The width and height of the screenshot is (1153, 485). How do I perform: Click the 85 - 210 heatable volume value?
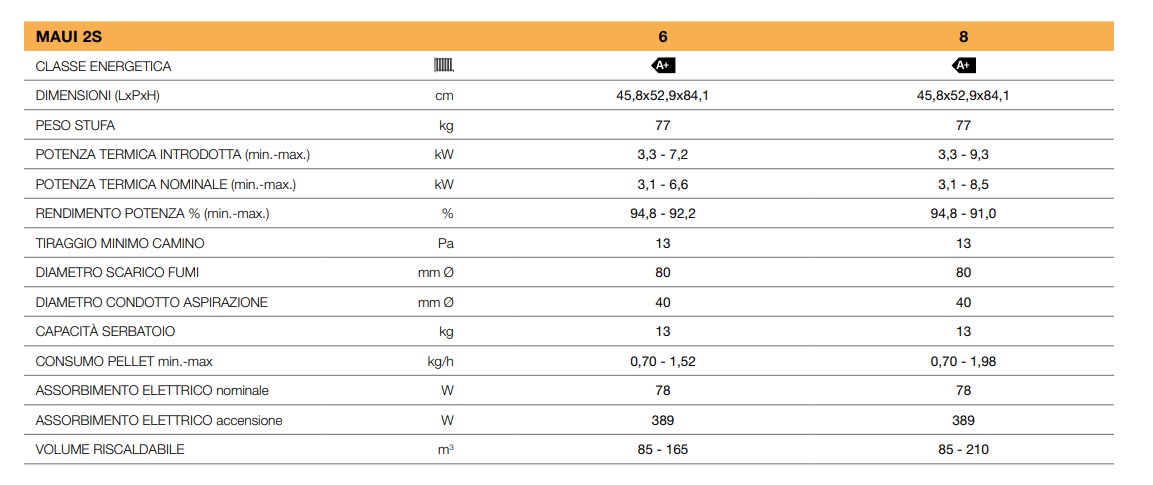pyautogui.click(x=963, y=449)
